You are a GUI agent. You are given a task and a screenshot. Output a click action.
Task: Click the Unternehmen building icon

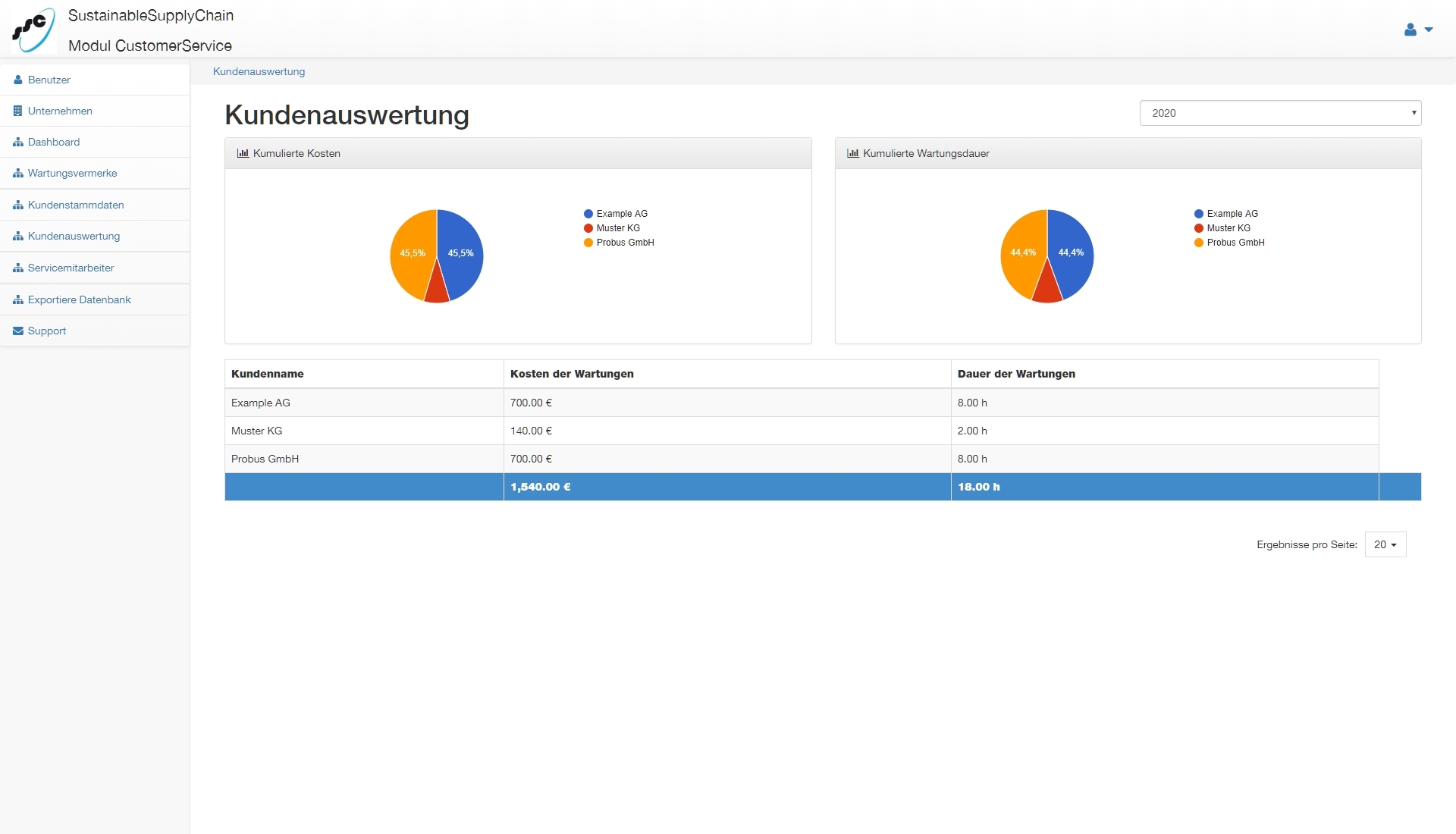click(x=18, y=111)
